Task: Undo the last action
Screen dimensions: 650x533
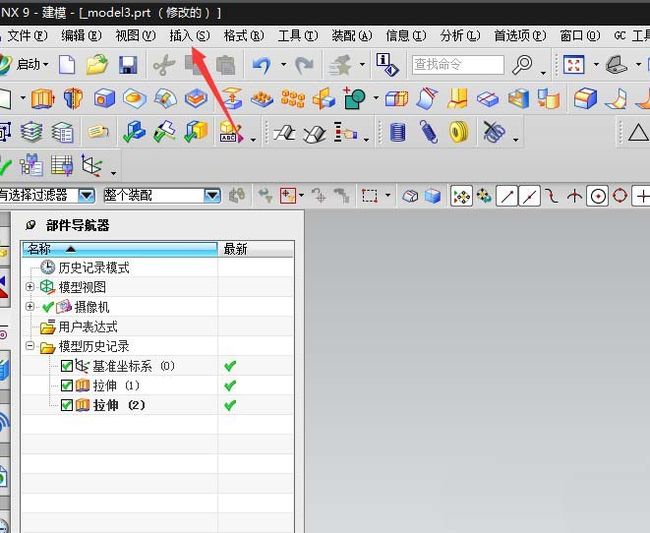Action: pyautogui.click(x=262, y=65)
